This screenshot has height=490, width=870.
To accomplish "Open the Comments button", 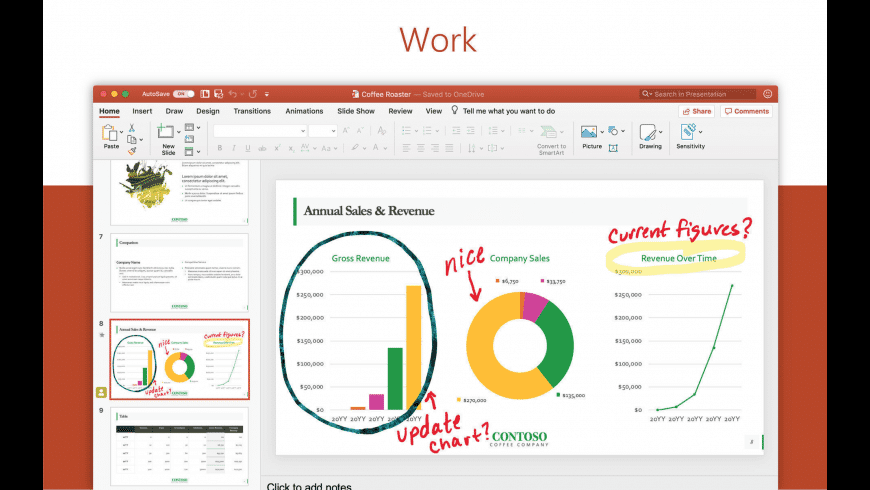I will pyautogui.click(x=747, y=111).
